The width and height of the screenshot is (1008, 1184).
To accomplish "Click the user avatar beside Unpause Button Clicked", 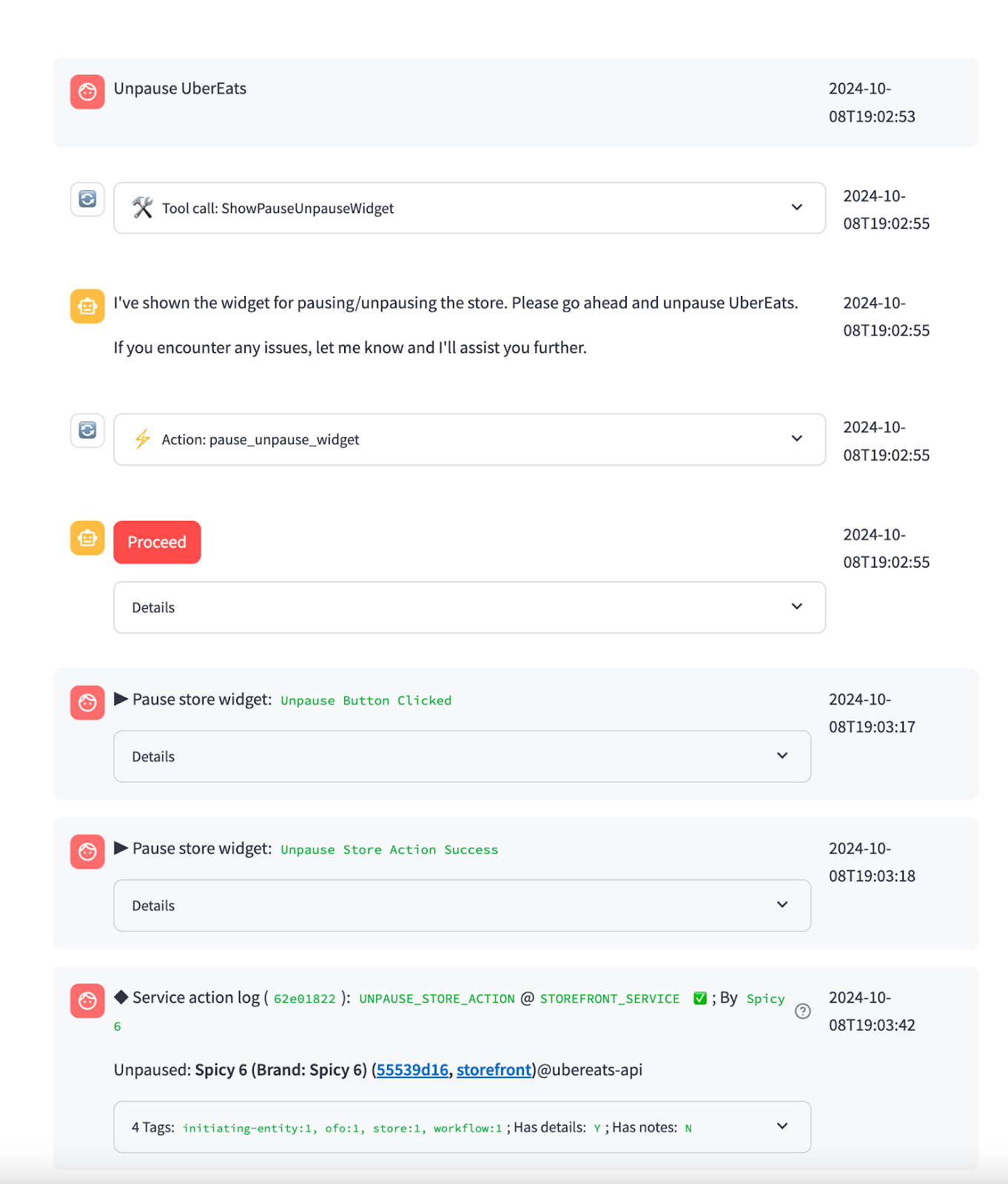I will pos(87,702).
